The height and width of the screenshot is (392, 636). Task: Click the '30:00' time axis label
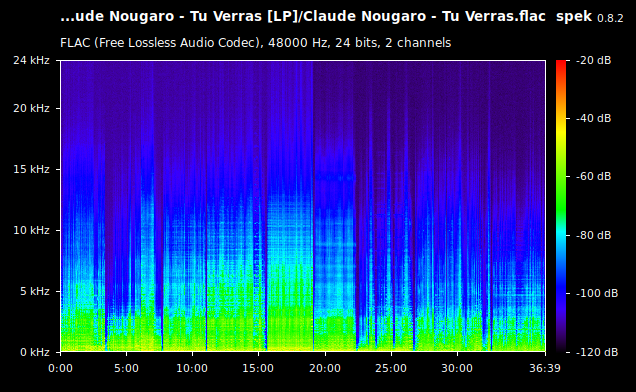tap(457, 368)
